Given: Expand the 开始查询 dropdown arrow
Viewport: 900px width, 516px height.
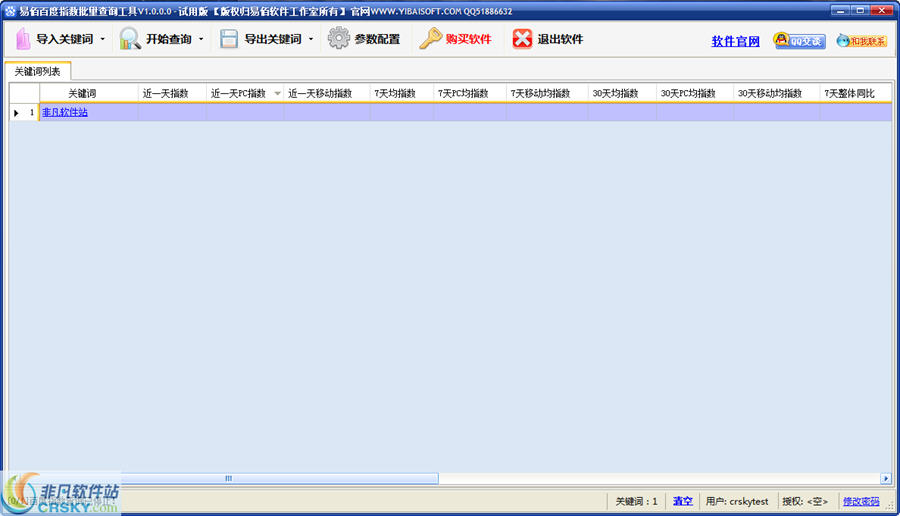Looking at the screenshot, I should click(201, 39).
